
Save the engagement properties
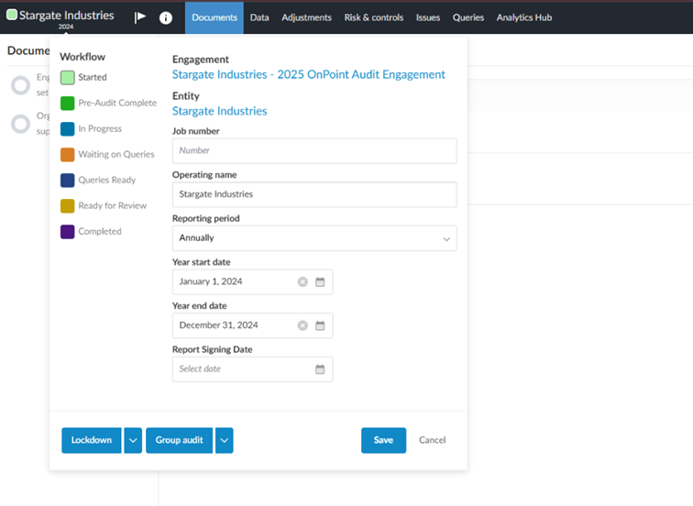click(383, 440)
